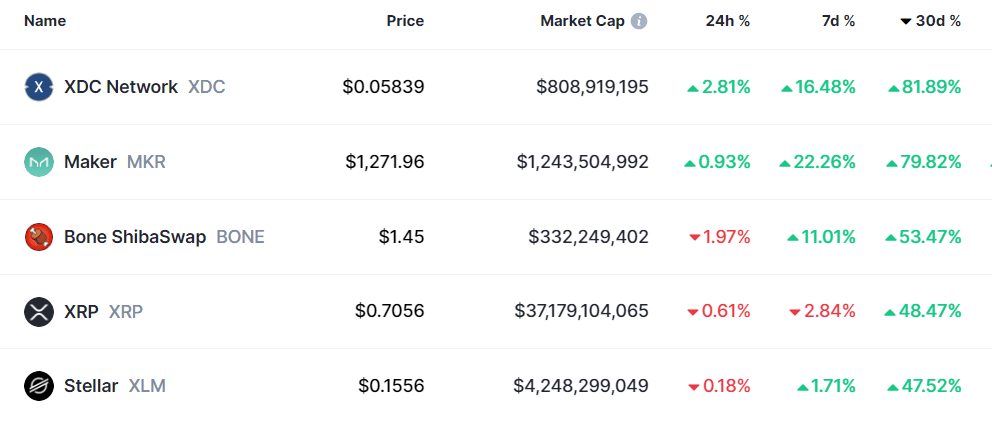The width and height of the screenshot is (992, 421).
Task: Click the Bone ShibaSwap coin logo
Action: [x=39, y=237]
